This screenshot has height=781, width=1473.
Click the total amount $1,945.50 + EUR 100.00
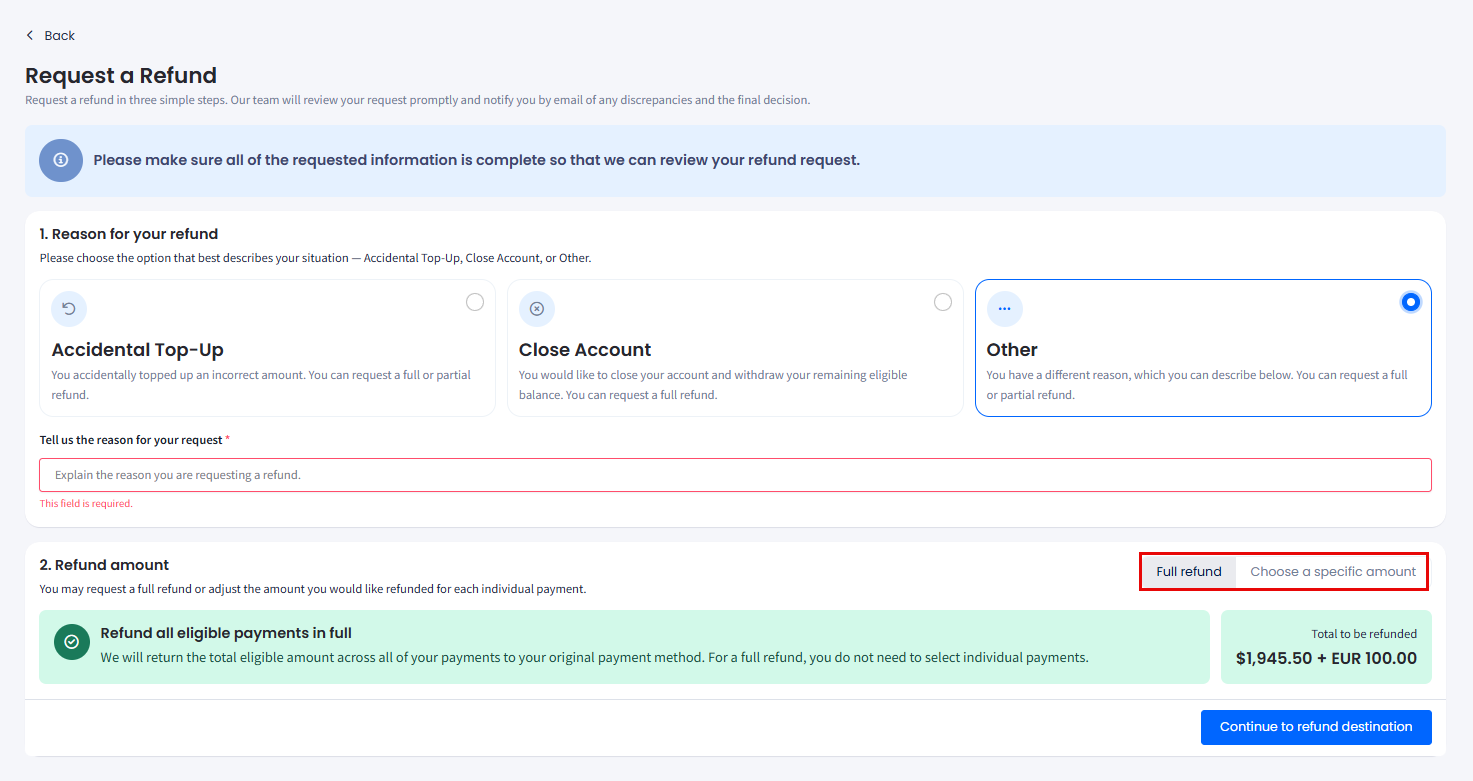point(1326,658)
